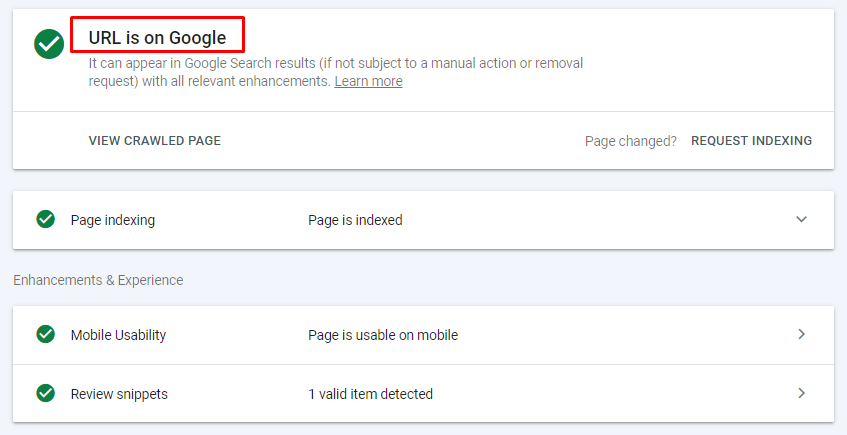Click the Page is usable on mobile text

383,335
